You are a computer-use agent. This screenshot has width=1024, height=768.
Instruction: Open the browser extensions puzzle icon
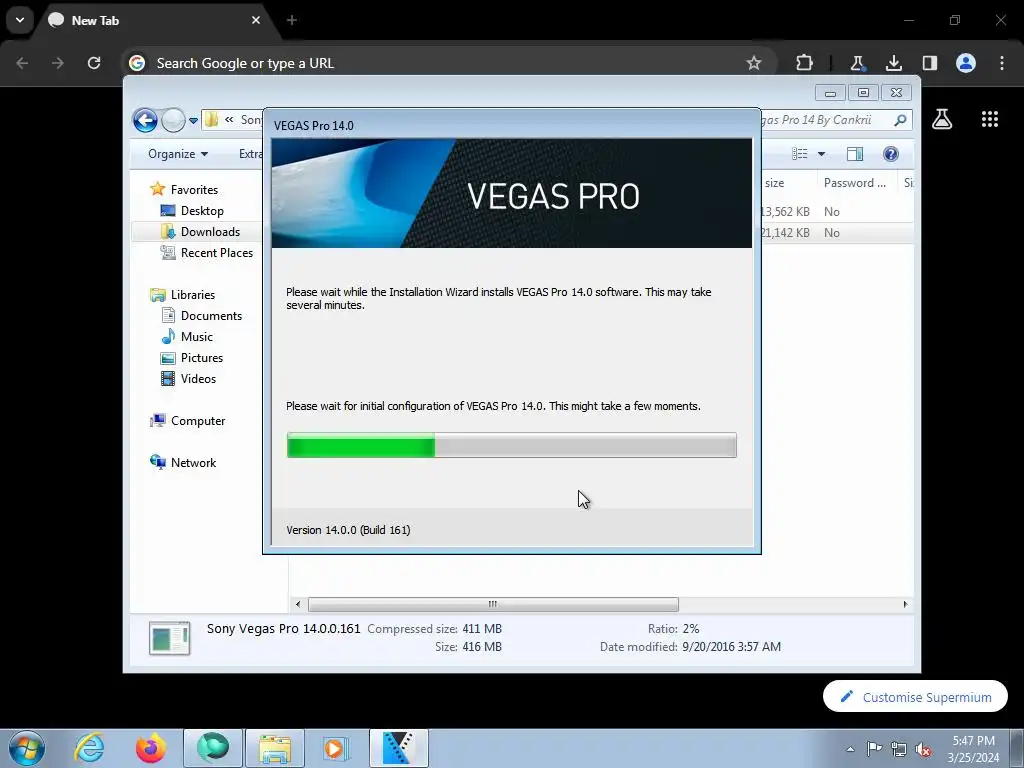805,63
